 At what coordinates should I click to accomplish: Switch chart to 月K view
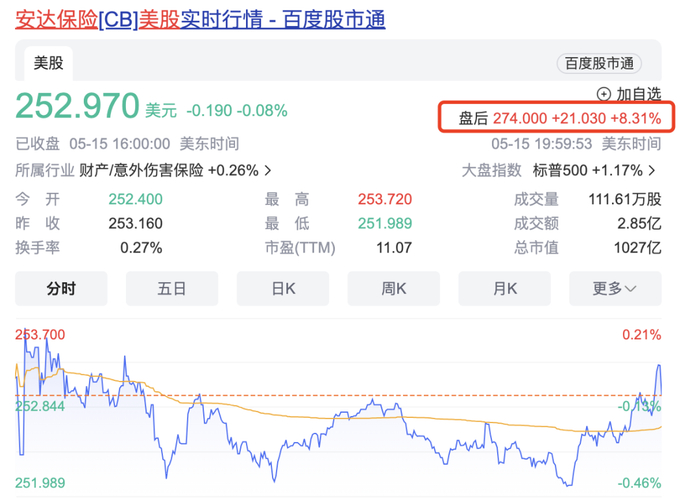pos(504,288)
